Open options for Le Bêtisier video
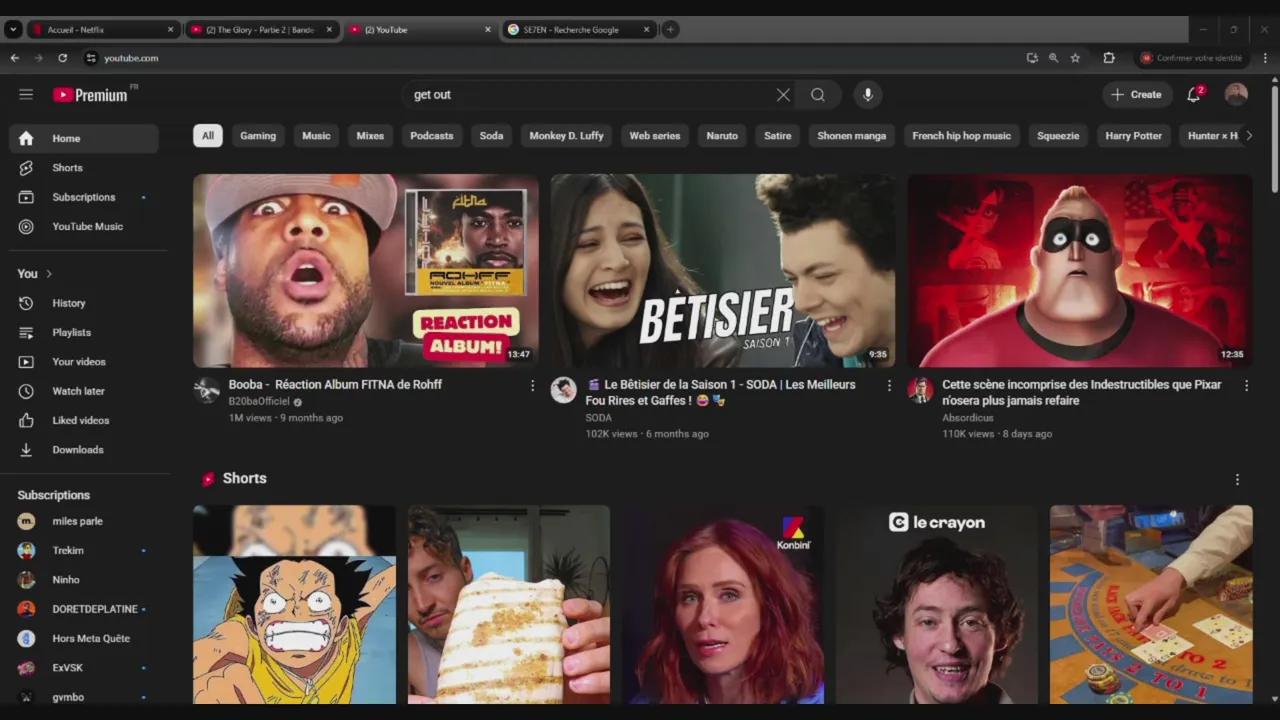 pyautogui.click(x=889, y=386)
